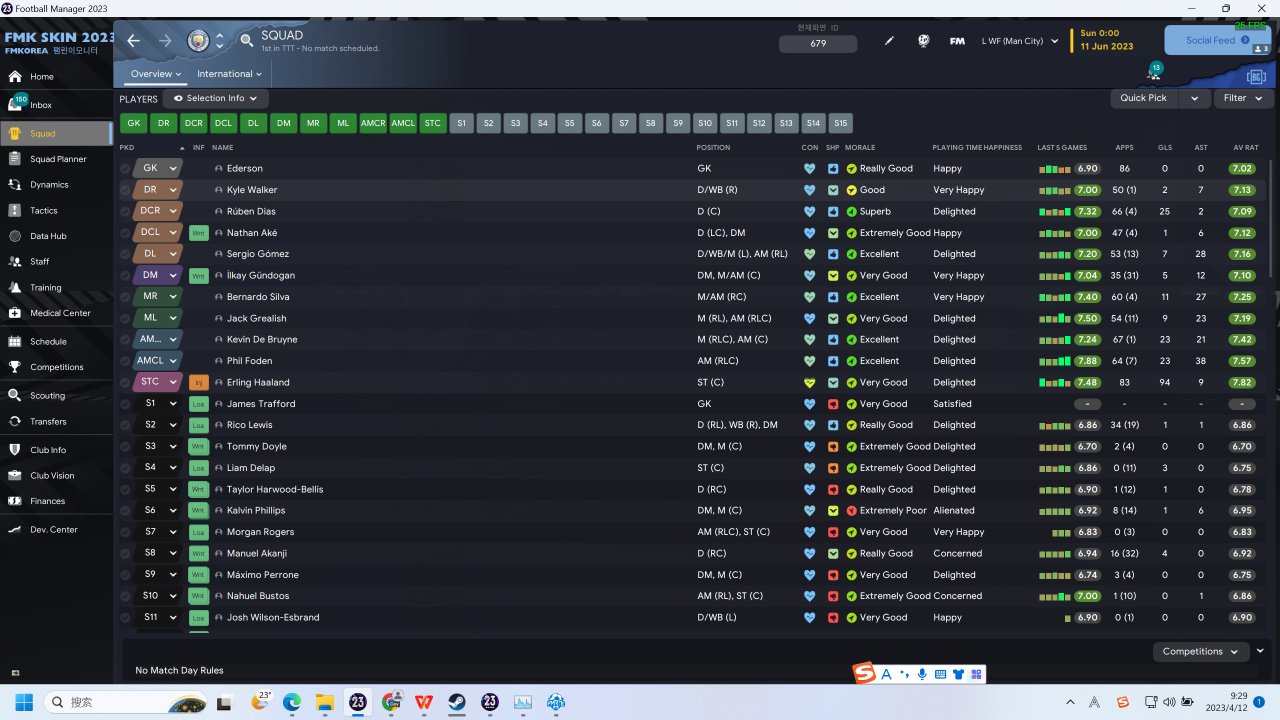Toggle the pick circle for Jack Grealish

[x=125, y=319]
